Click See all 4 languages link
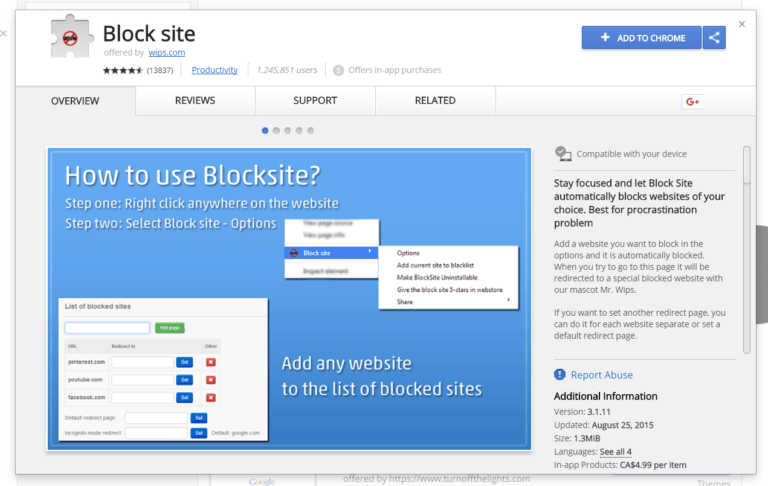768x486 pixels. (615, 452)
